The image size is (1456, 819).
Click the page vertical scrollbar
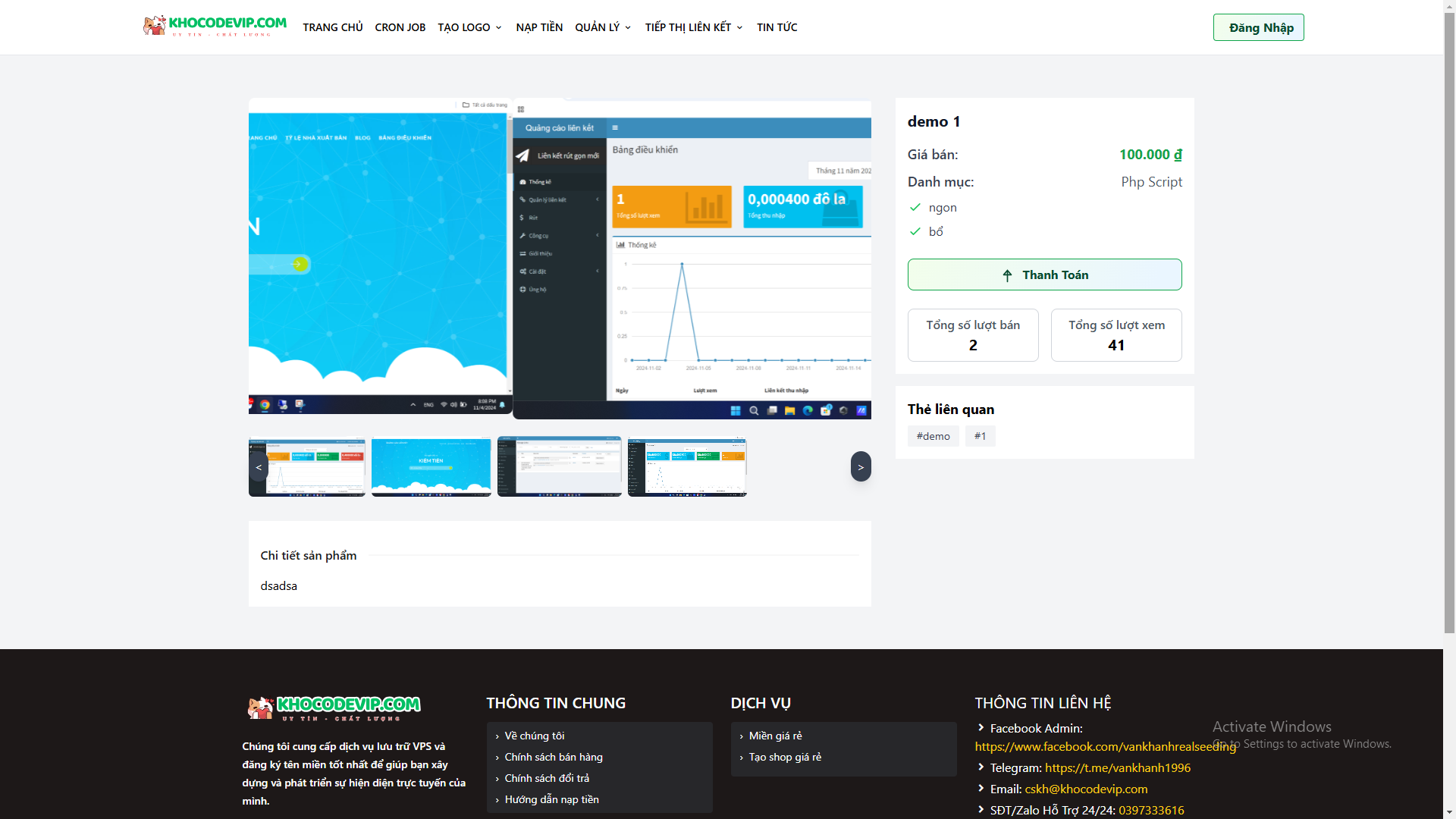point(1449,318)
